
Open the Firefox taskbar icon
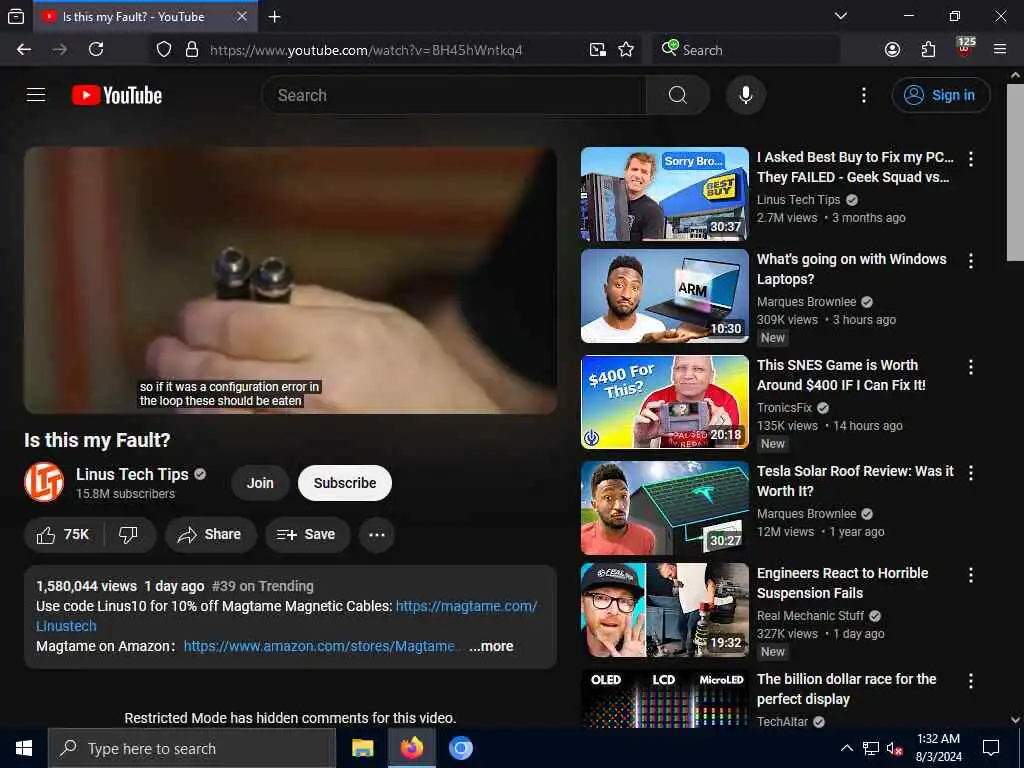tap(411, 748)
